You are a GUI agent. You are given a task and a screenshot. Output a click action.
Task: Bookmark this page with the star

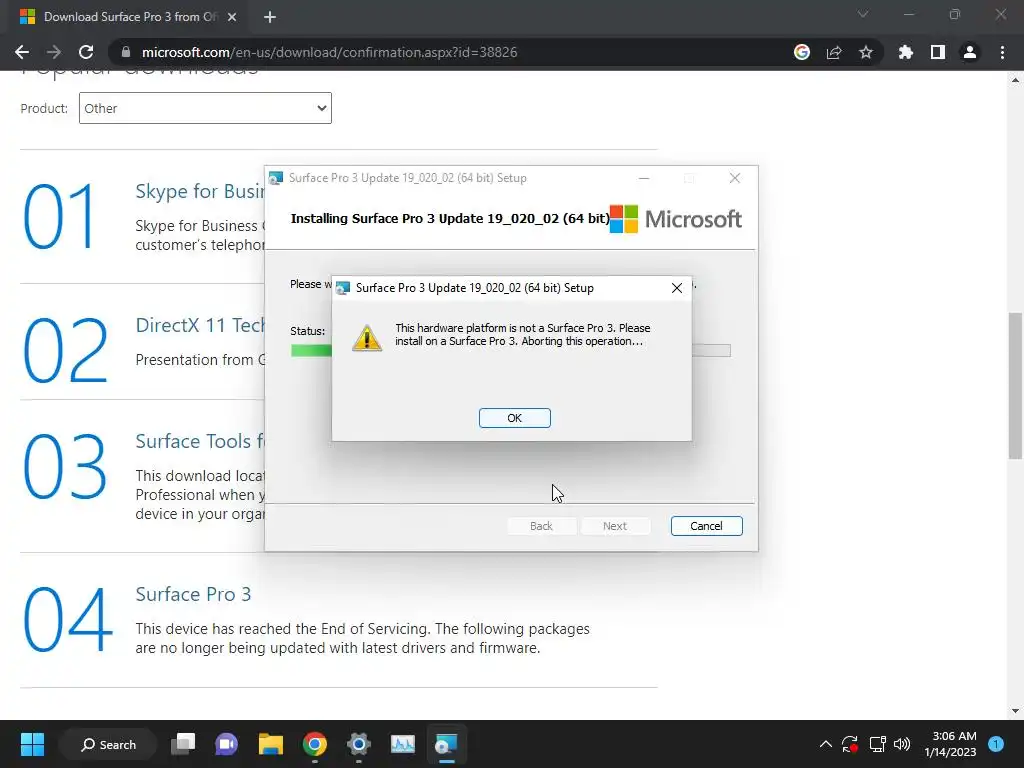pos(866,52)
